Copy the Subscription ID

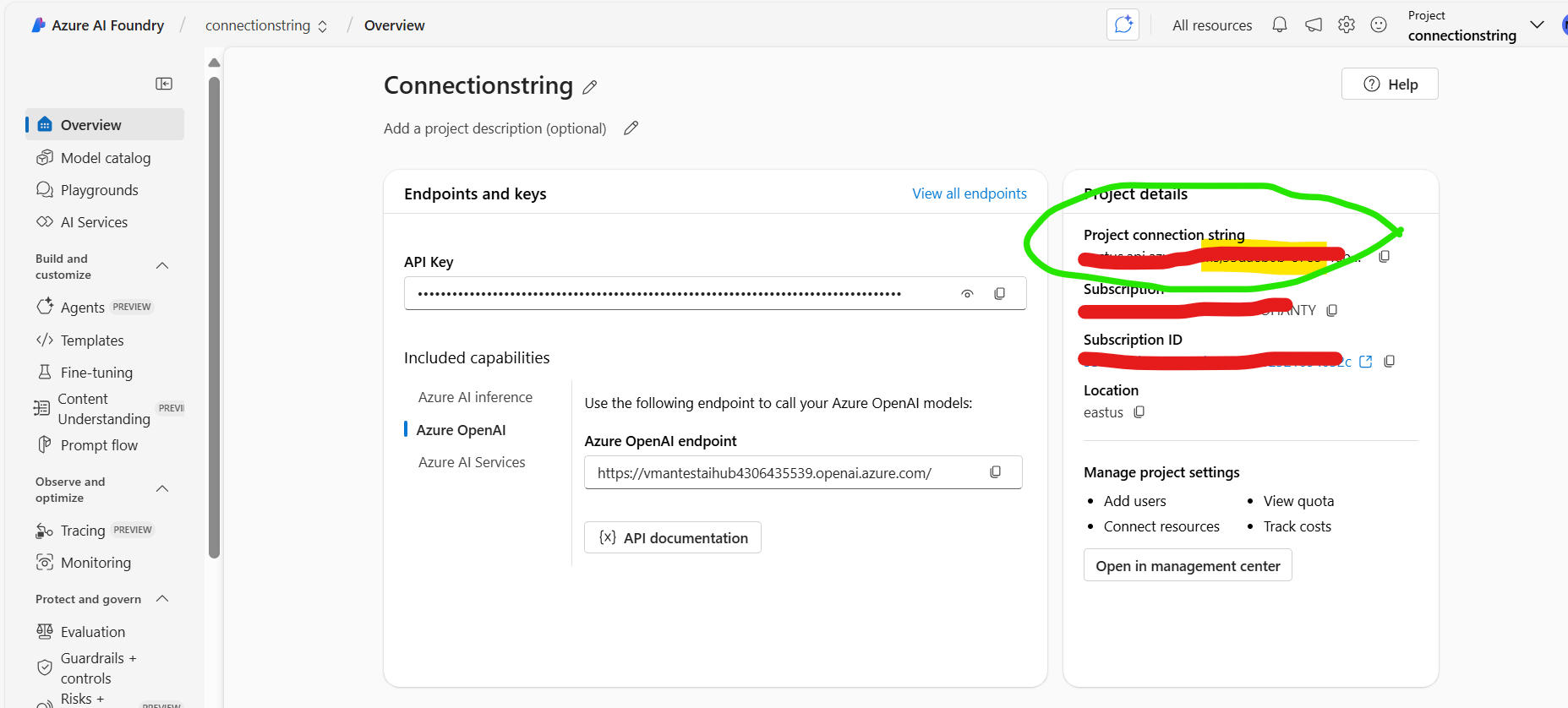[x=1389, y=362]
